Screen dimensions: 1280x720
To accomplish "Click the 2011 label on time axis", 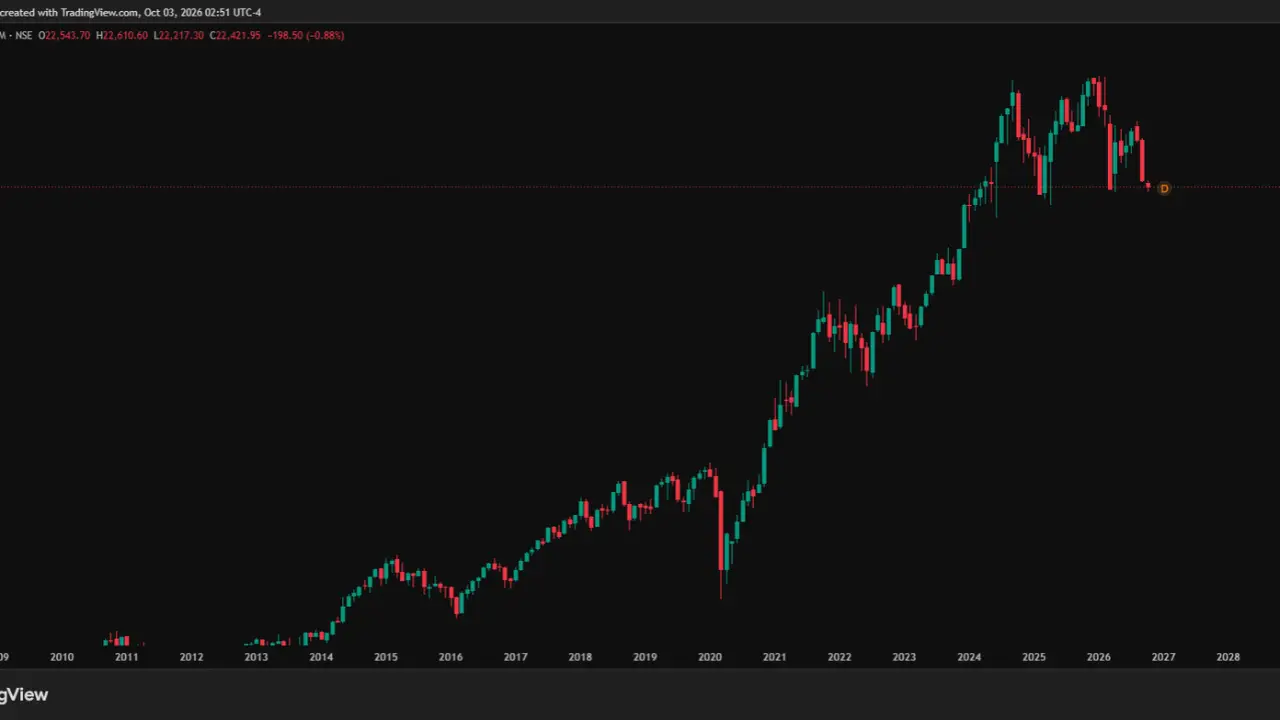I will coord(127,657).
